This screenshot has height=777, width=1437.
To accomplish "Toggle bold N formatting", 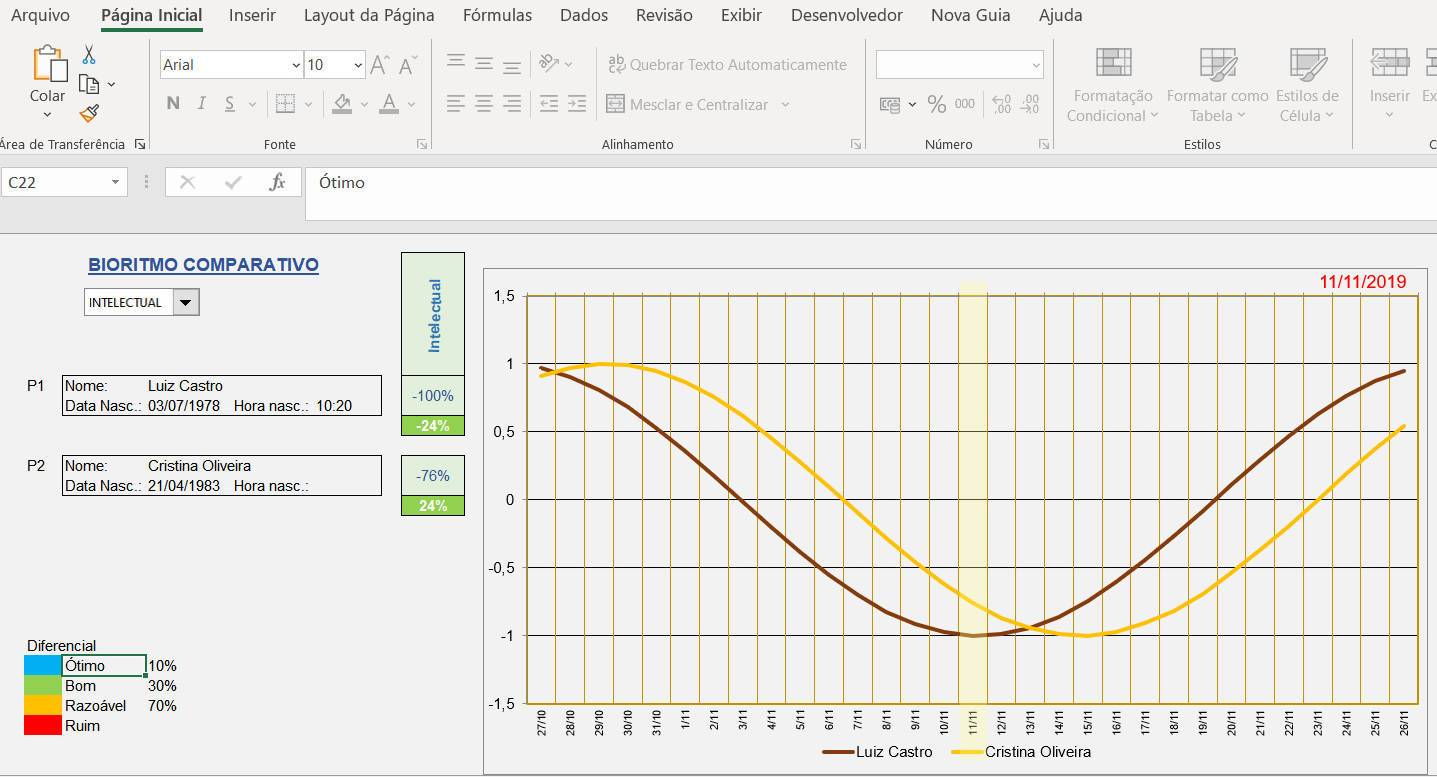I will click(173, 103).
